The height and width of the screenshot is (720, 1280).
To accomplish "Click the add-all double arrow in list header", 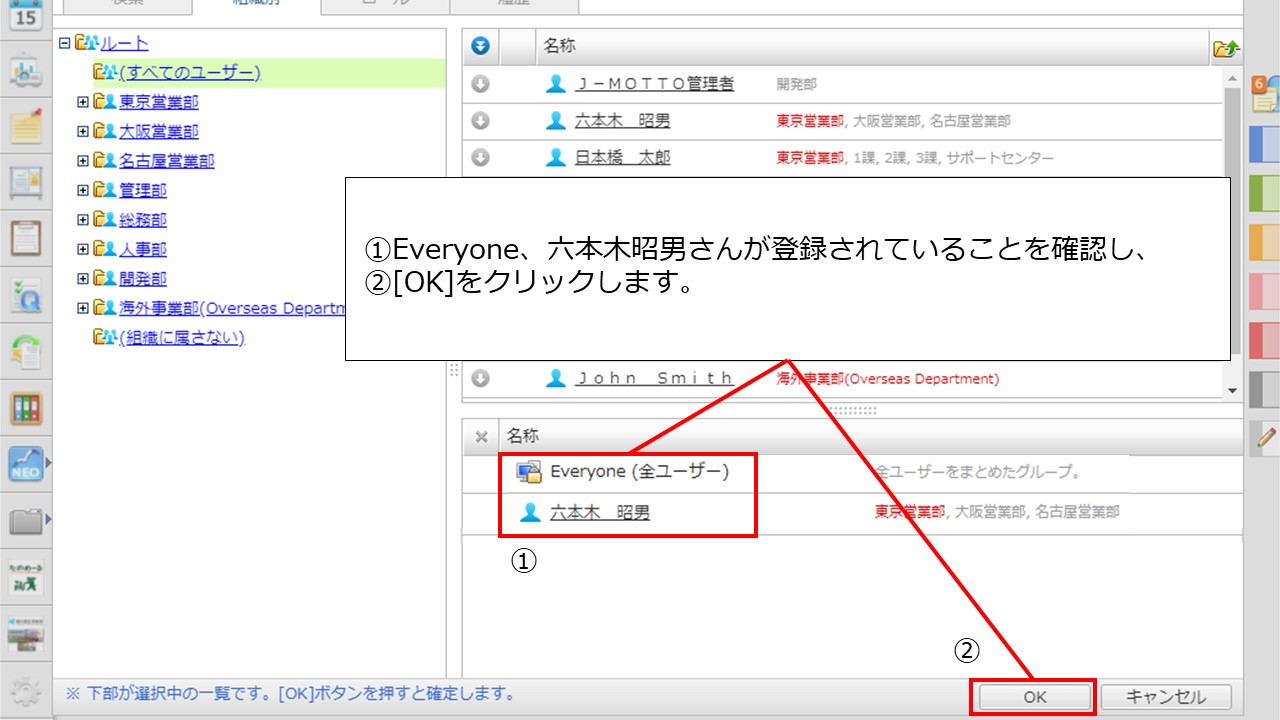I will 481,46.
